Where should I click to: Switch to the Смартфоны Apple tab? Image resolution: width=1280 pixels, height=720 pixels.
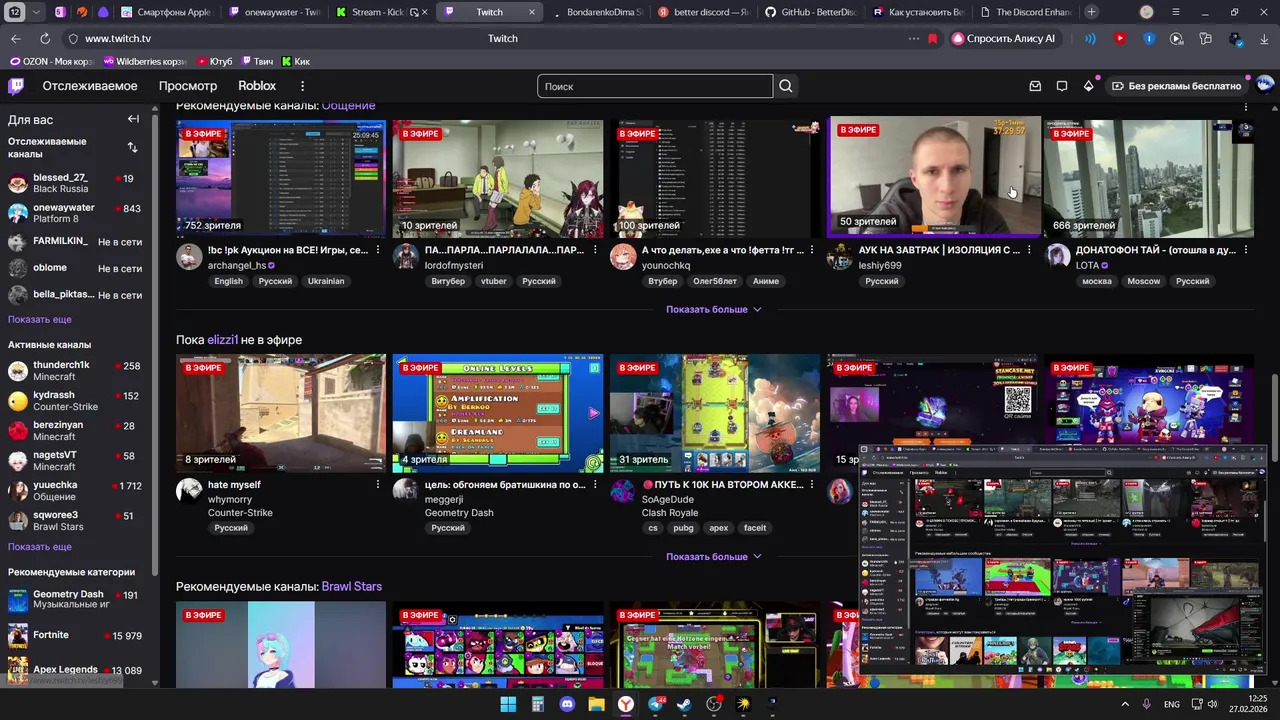pos(165,12)
